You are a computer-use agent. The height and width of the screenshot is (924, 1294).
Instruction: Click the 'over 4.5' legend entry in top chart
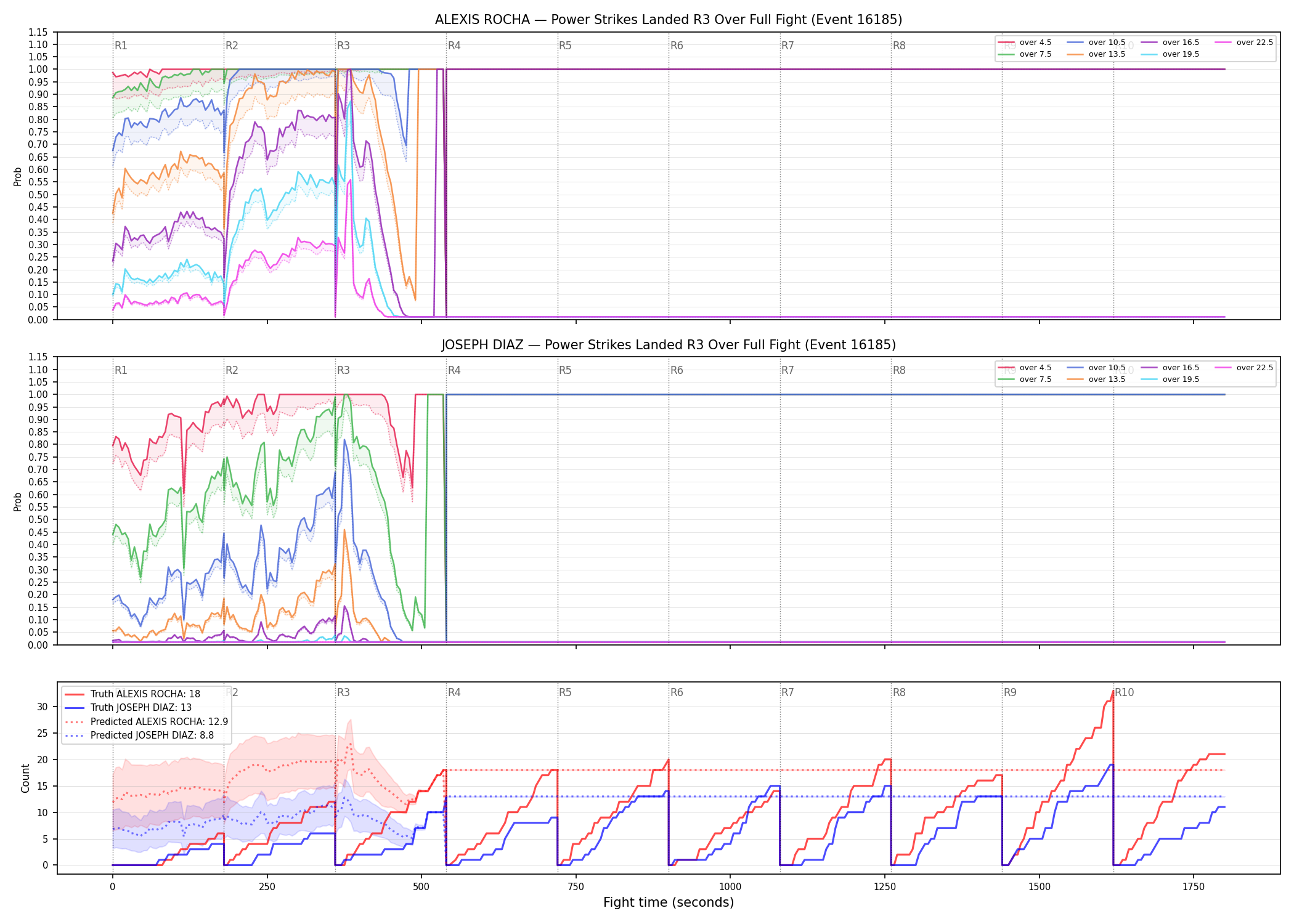1025,43
